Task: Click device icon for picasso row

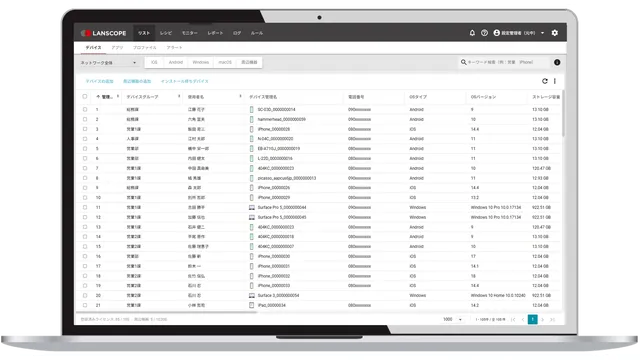Action: [251, 178]
